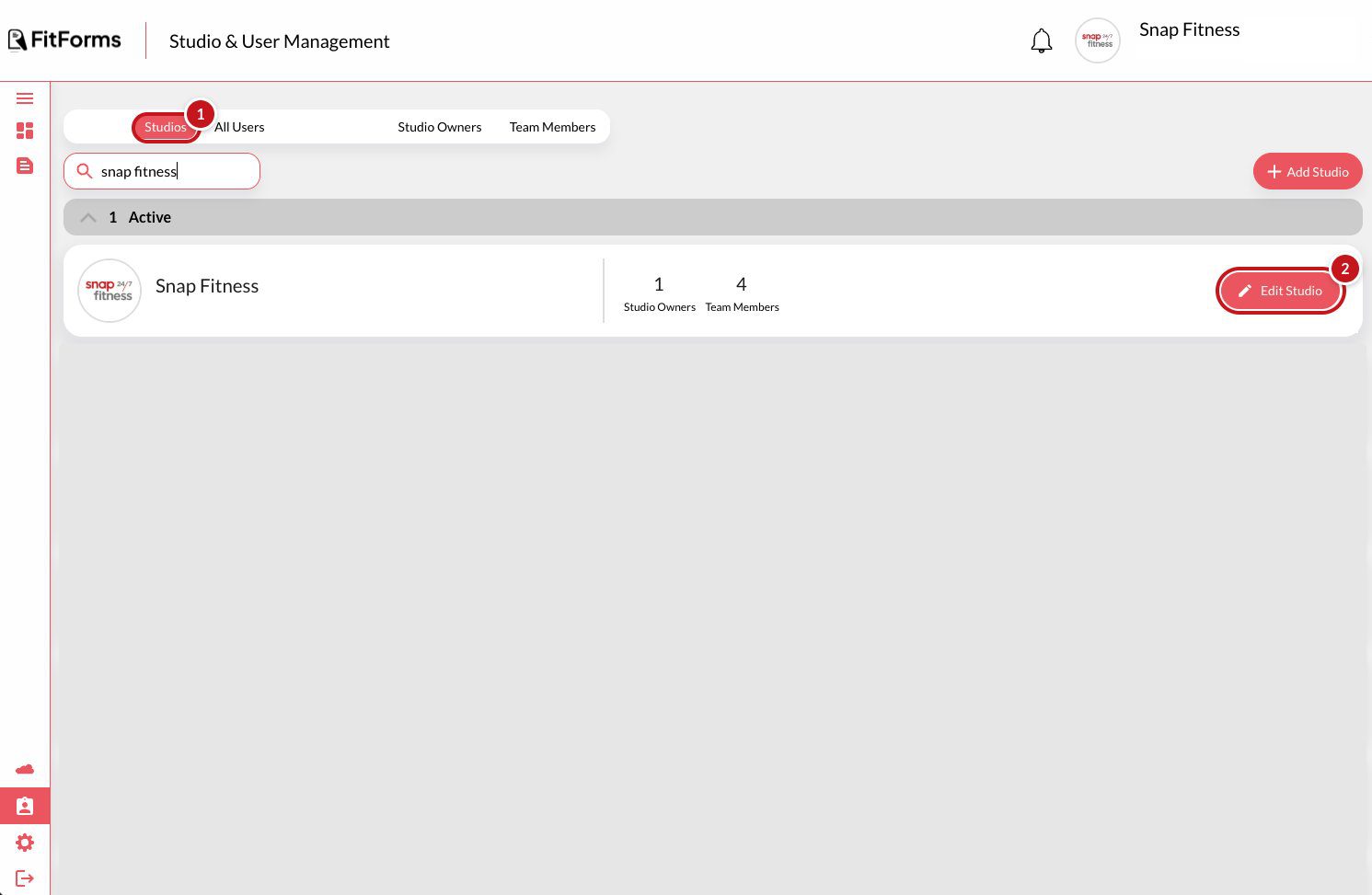Open the hamburger menu in the sidebar
The height and width of the screenshot is (895, 1372).
tap(25, 98)
